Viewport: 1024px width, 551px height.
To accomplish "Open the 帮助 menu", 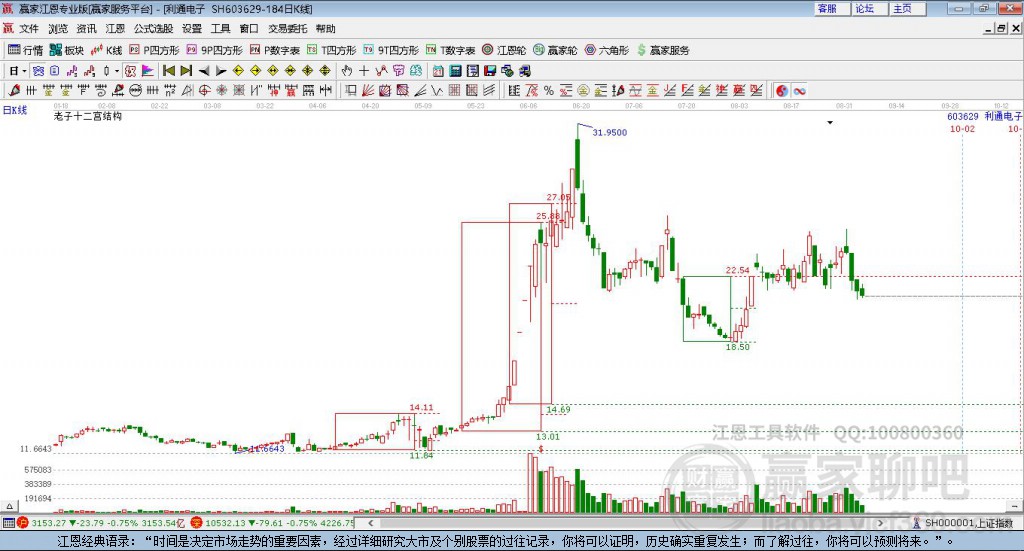I will point(325,29).
